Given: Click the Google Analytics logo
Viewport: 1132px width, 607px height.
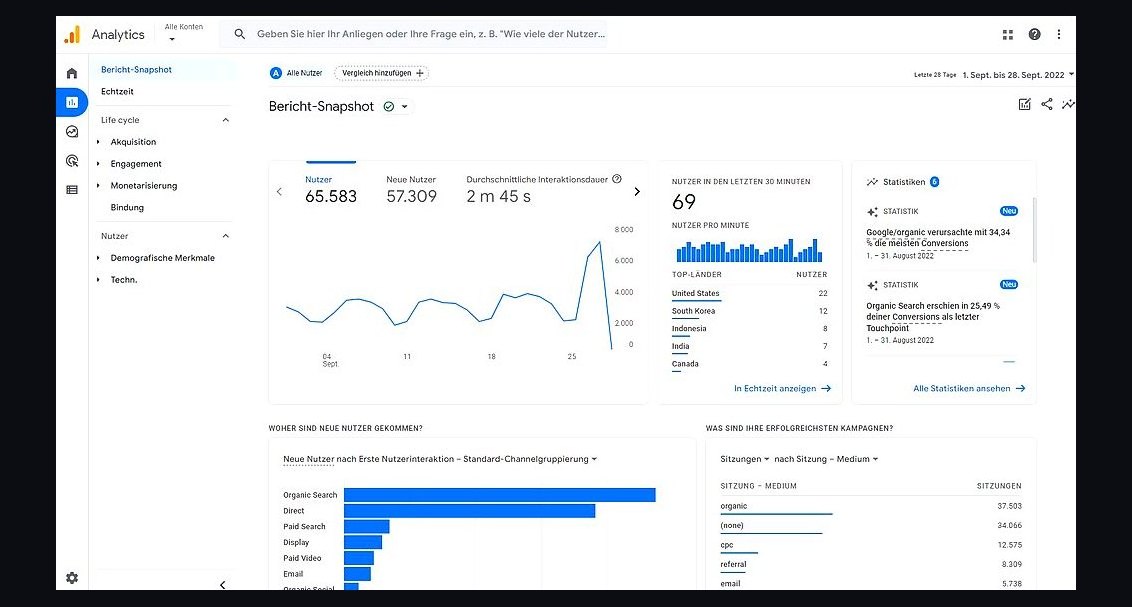Looking at the screenshot, I should tap(71, 34).
